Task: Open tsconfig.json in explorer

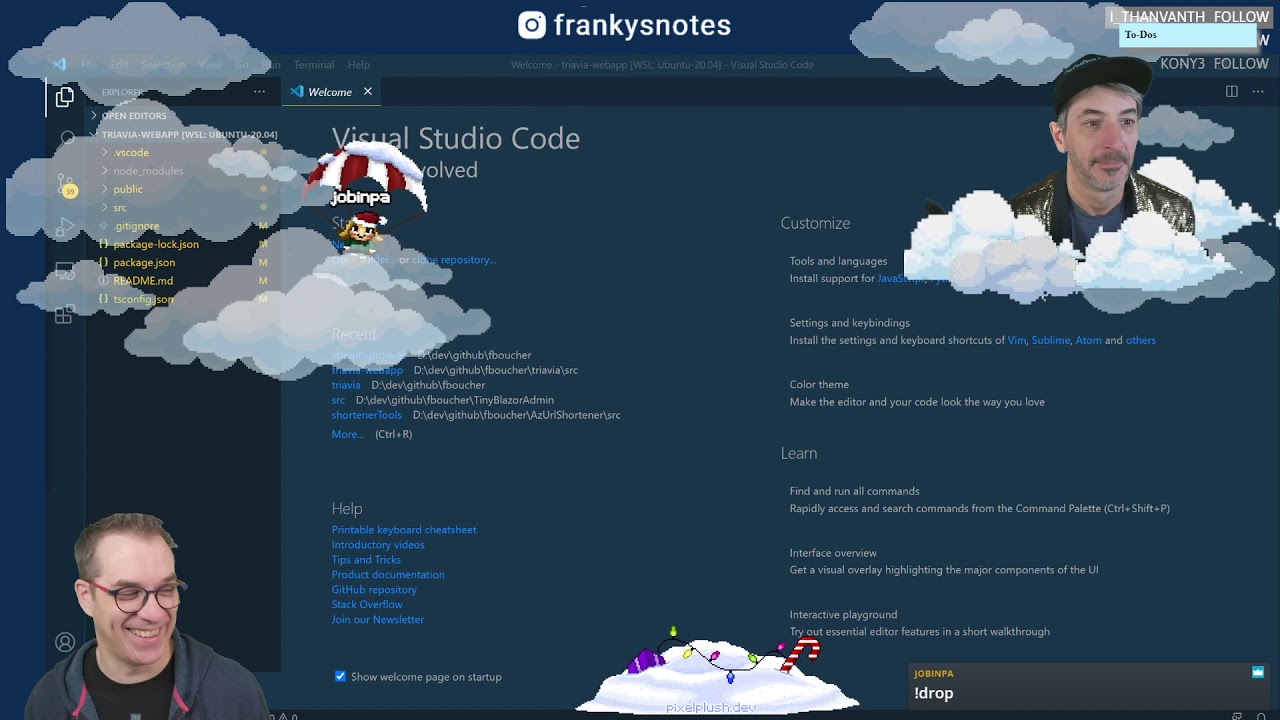Action: click(x=143, y=299)
